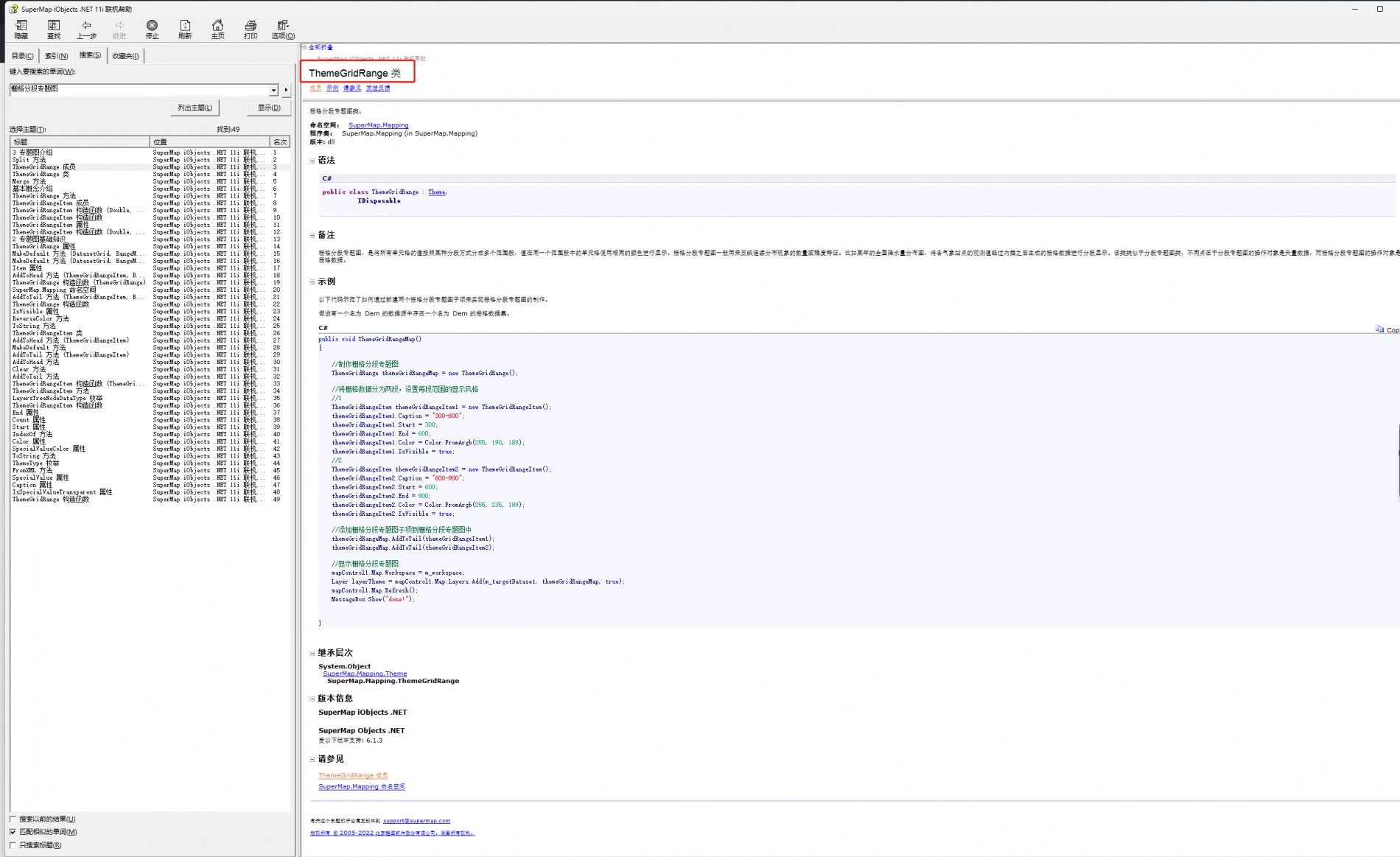Select the 'FromXML 方法' result row
This screenshot has width=1400, height=857.
pyautogui.click(x=150, y=470)
